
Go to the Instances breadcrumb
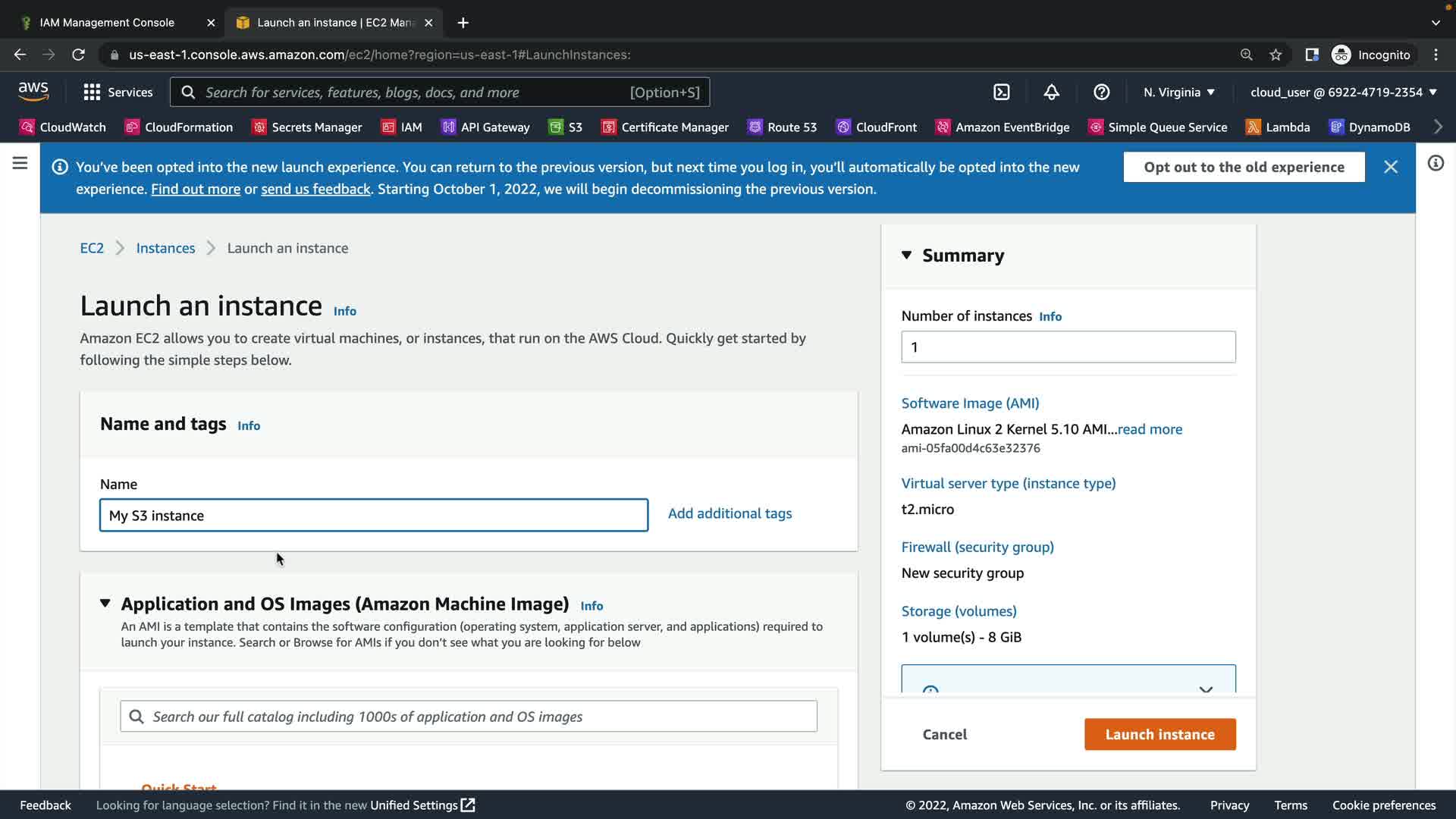[x=165, y=248]
